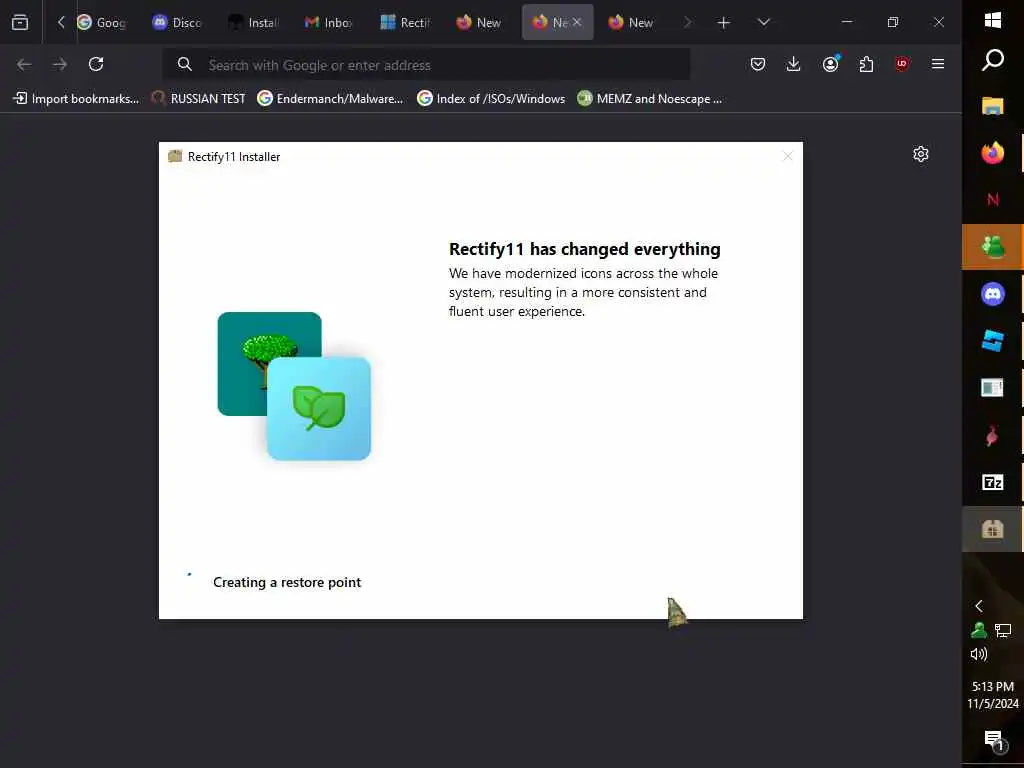Click the address bar search field
1024x768 pixels.
(x=426, y=65)
